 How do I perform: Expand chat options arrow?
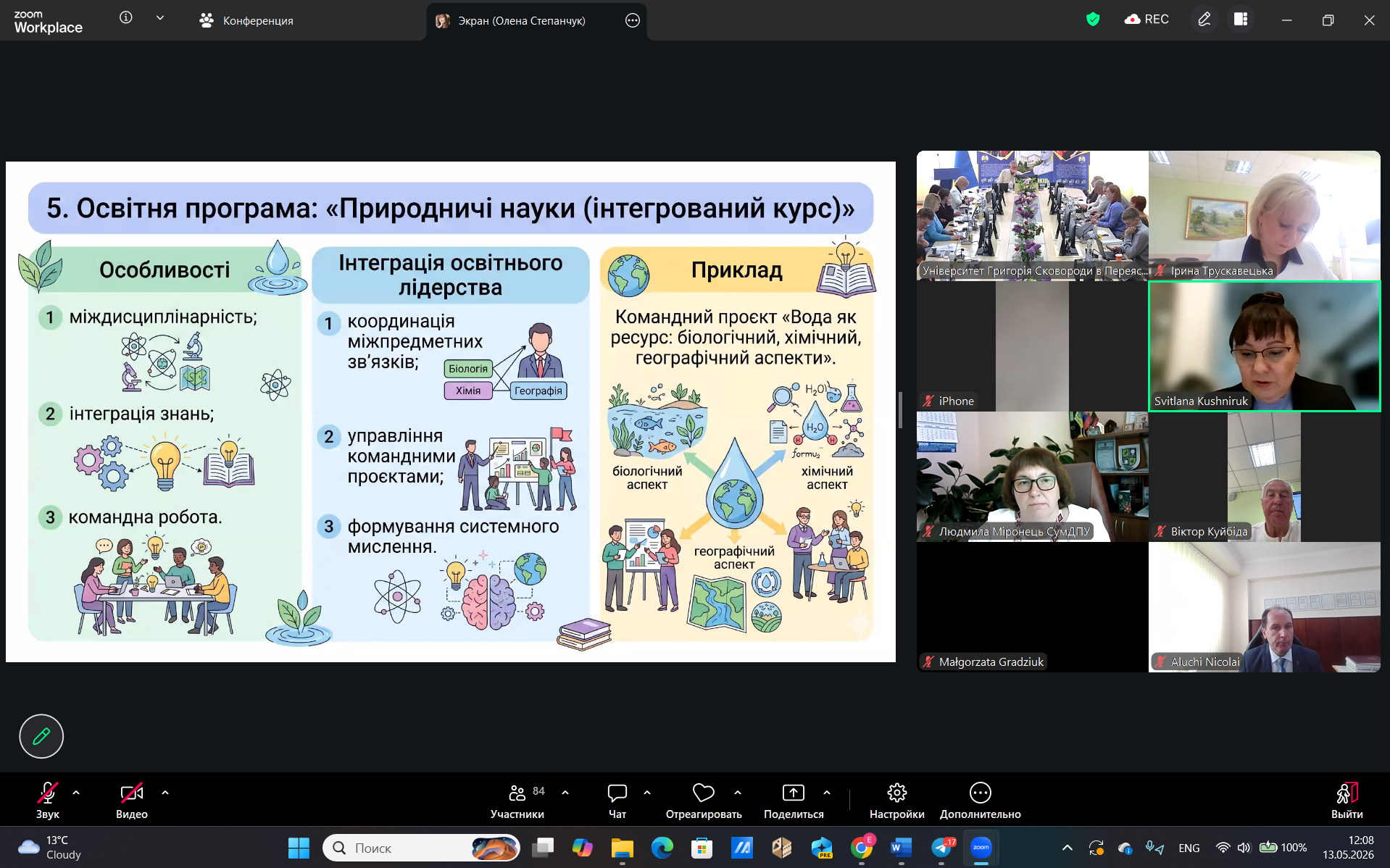tap(647, 793)
